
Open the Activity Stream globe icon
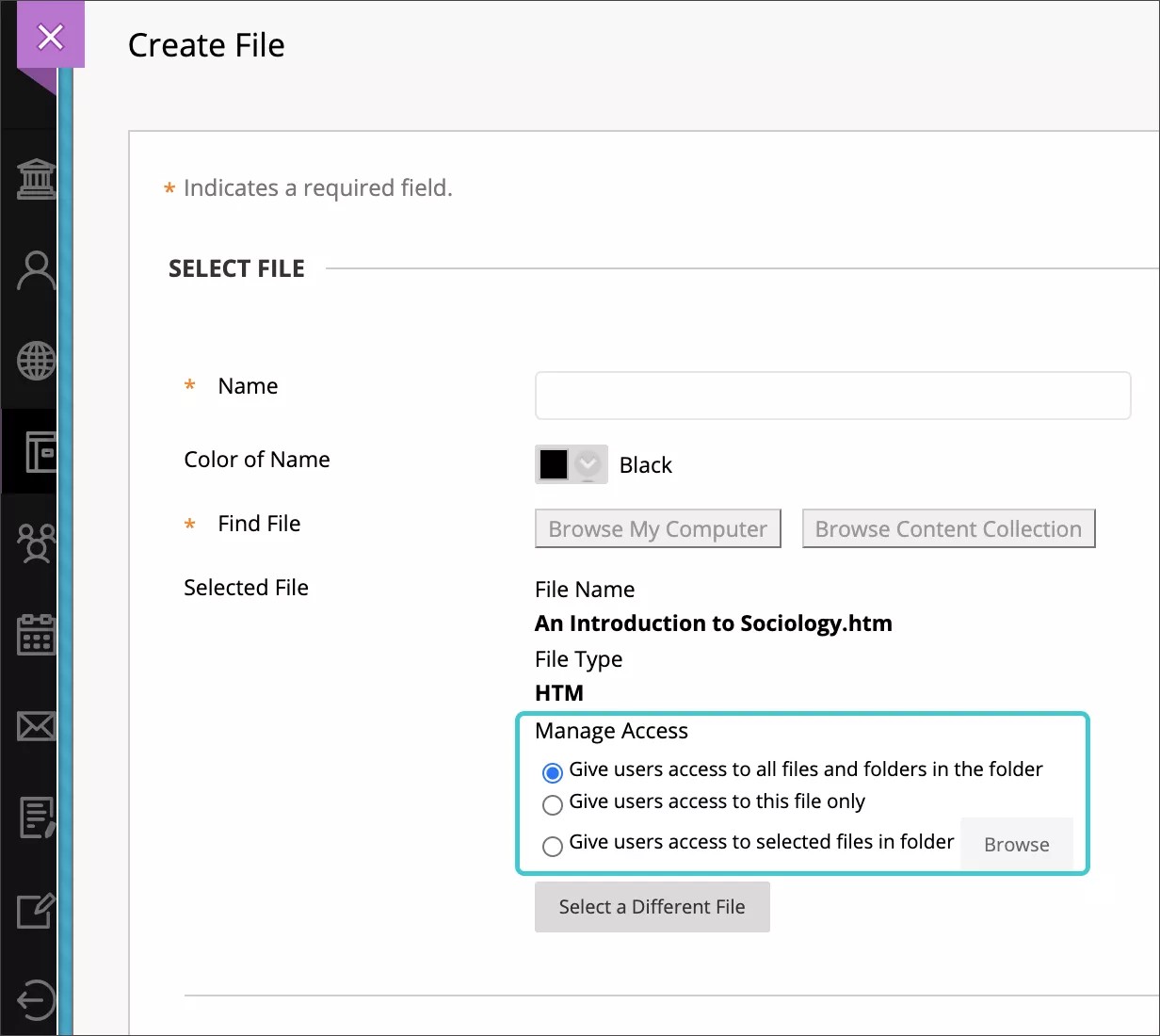[36, 359]
